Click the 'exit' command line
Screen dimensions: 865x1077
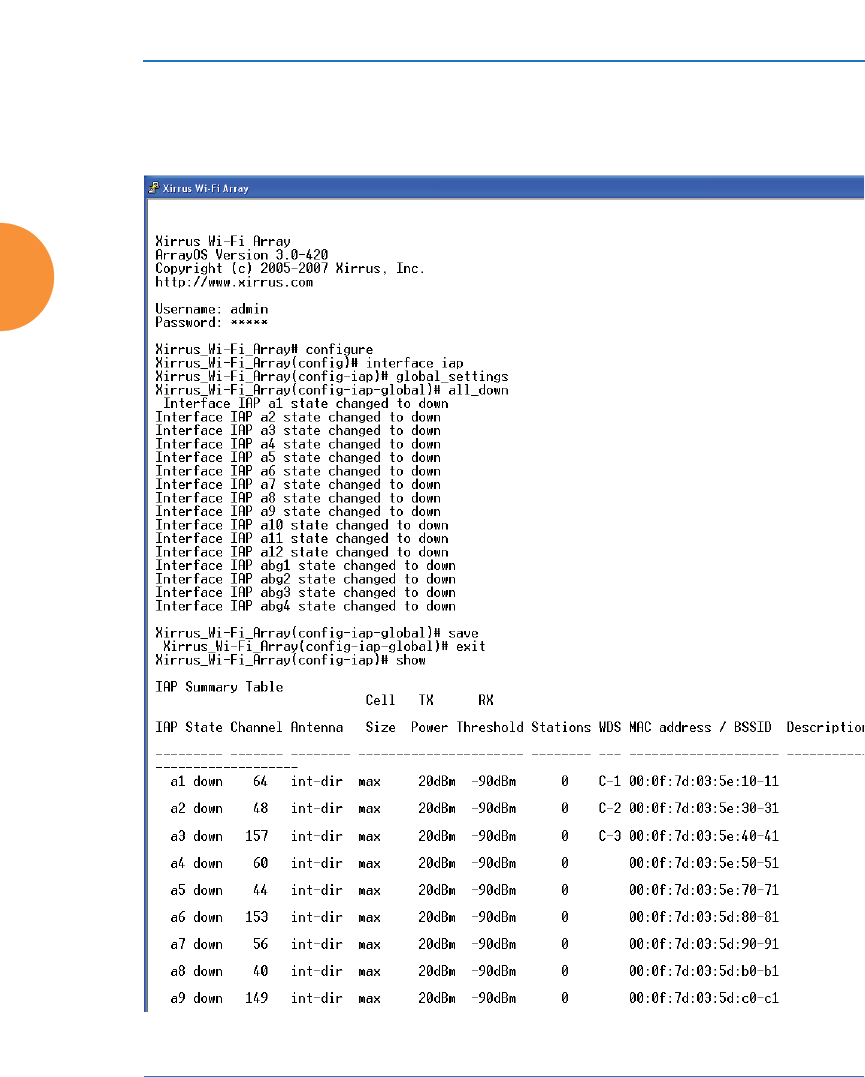[x=324, y=646]
